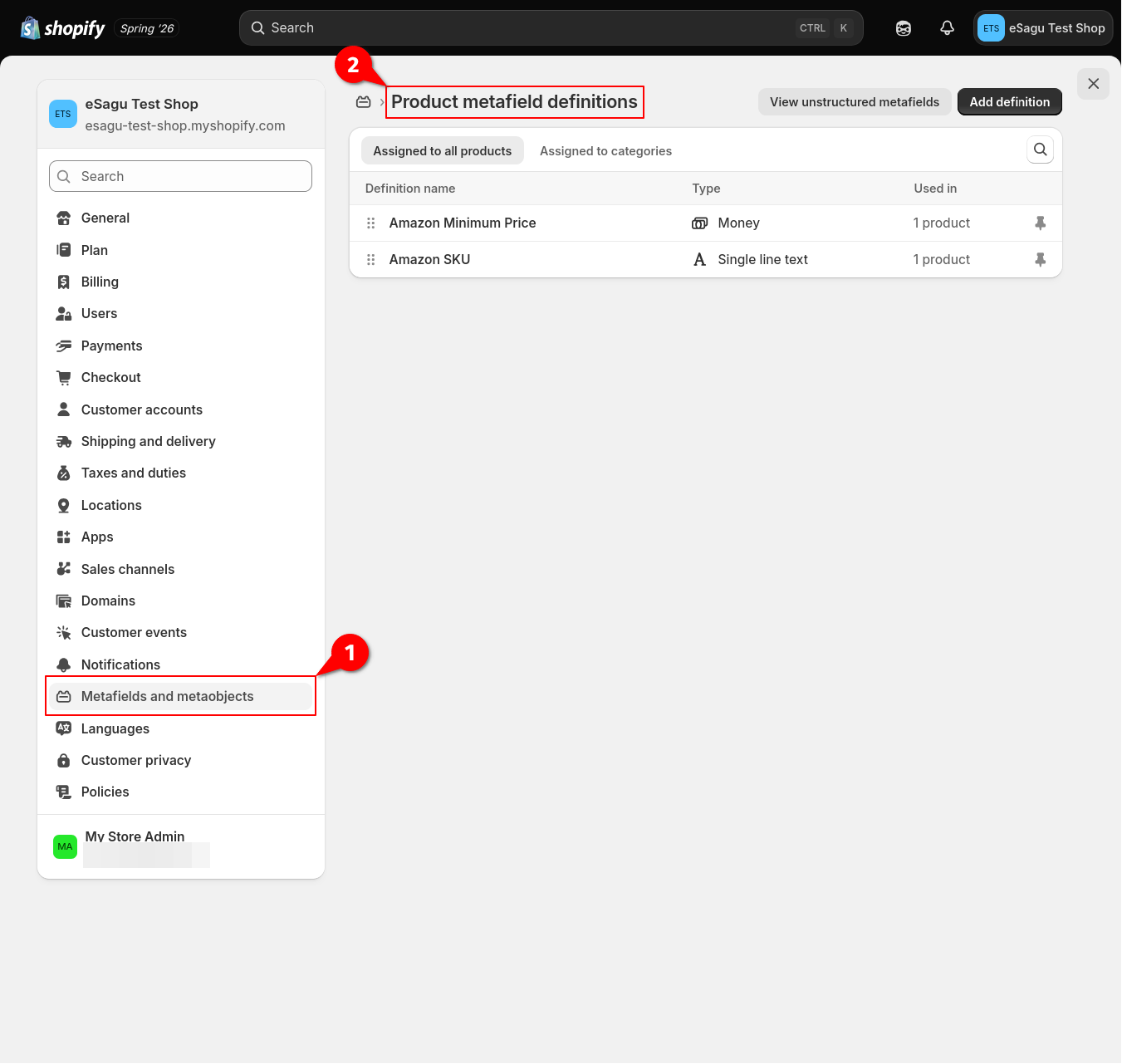Click the settings sidebar Search field
Image resolution: width=1122 pixels, height=1064 pixels.
180,176
